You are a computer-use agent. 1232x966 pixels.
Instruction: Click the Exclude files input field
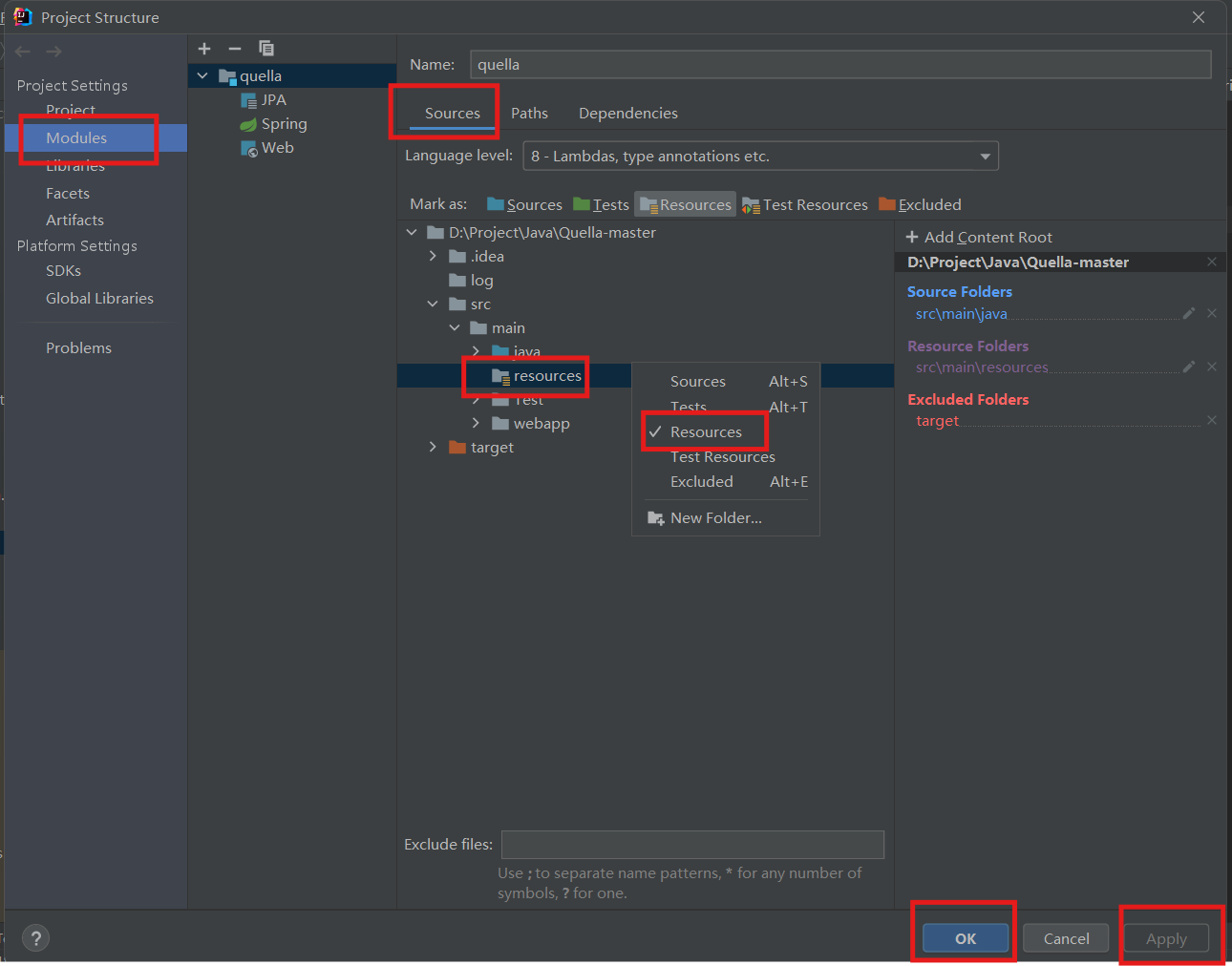pos(692,844)
